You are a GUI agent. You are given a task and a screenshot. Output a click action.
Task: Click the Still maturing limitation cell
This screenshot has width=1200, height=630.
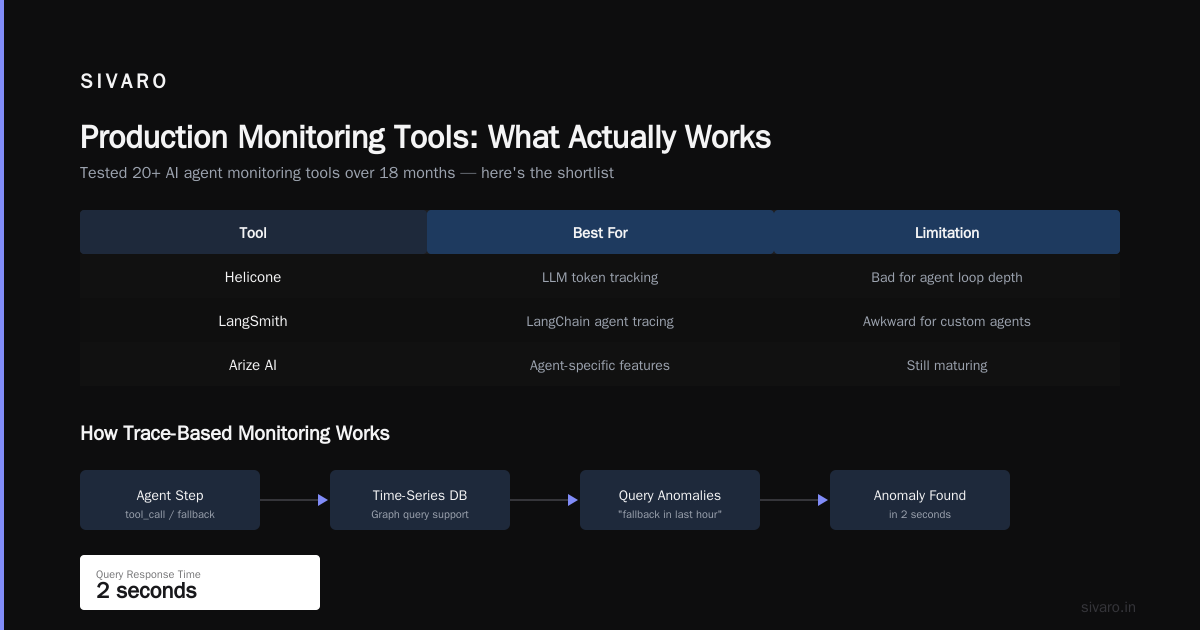point(947,365)
